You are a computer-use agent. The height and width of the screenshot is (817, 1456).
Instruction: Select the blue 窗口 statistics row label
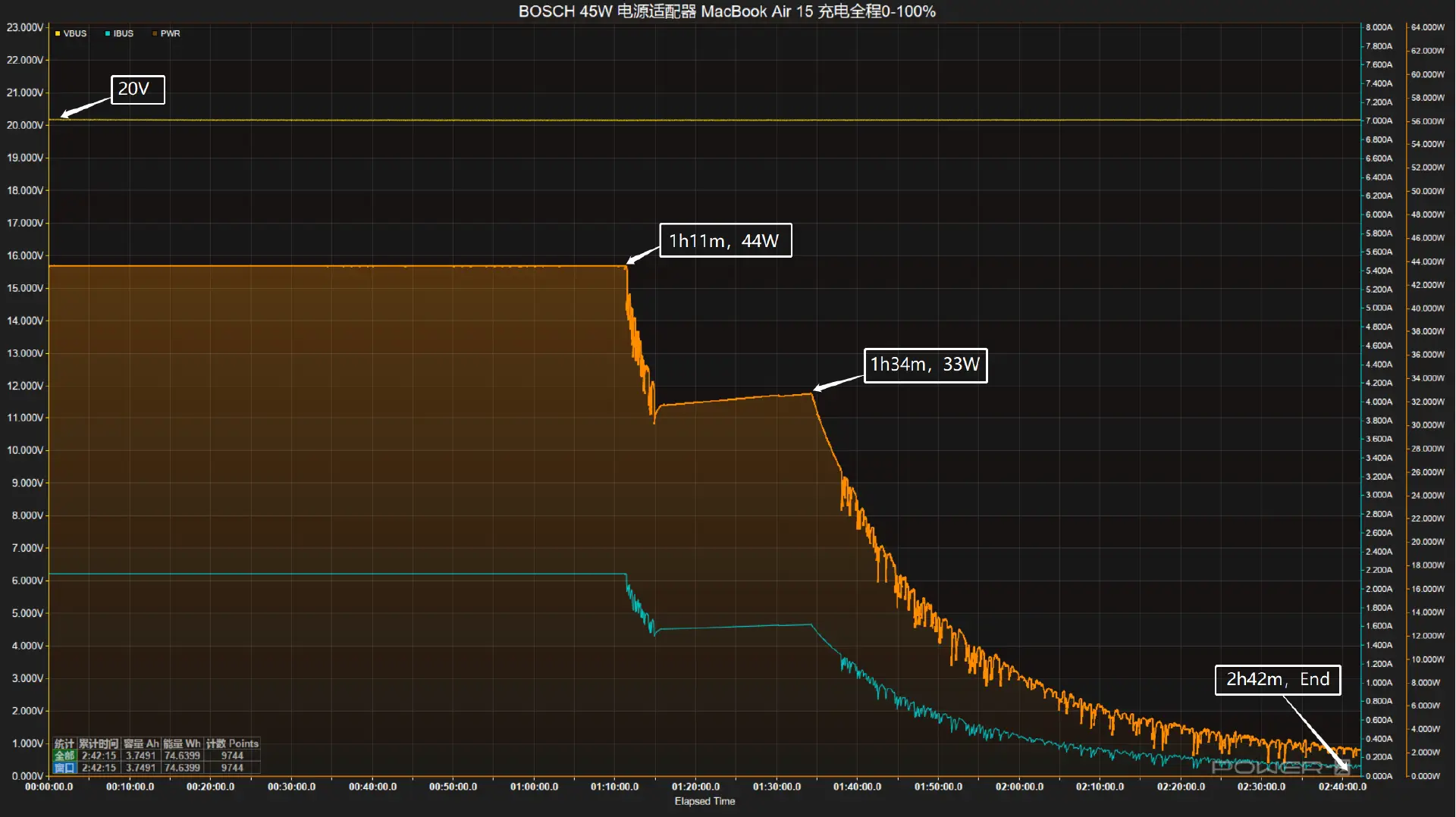(64, 768)
